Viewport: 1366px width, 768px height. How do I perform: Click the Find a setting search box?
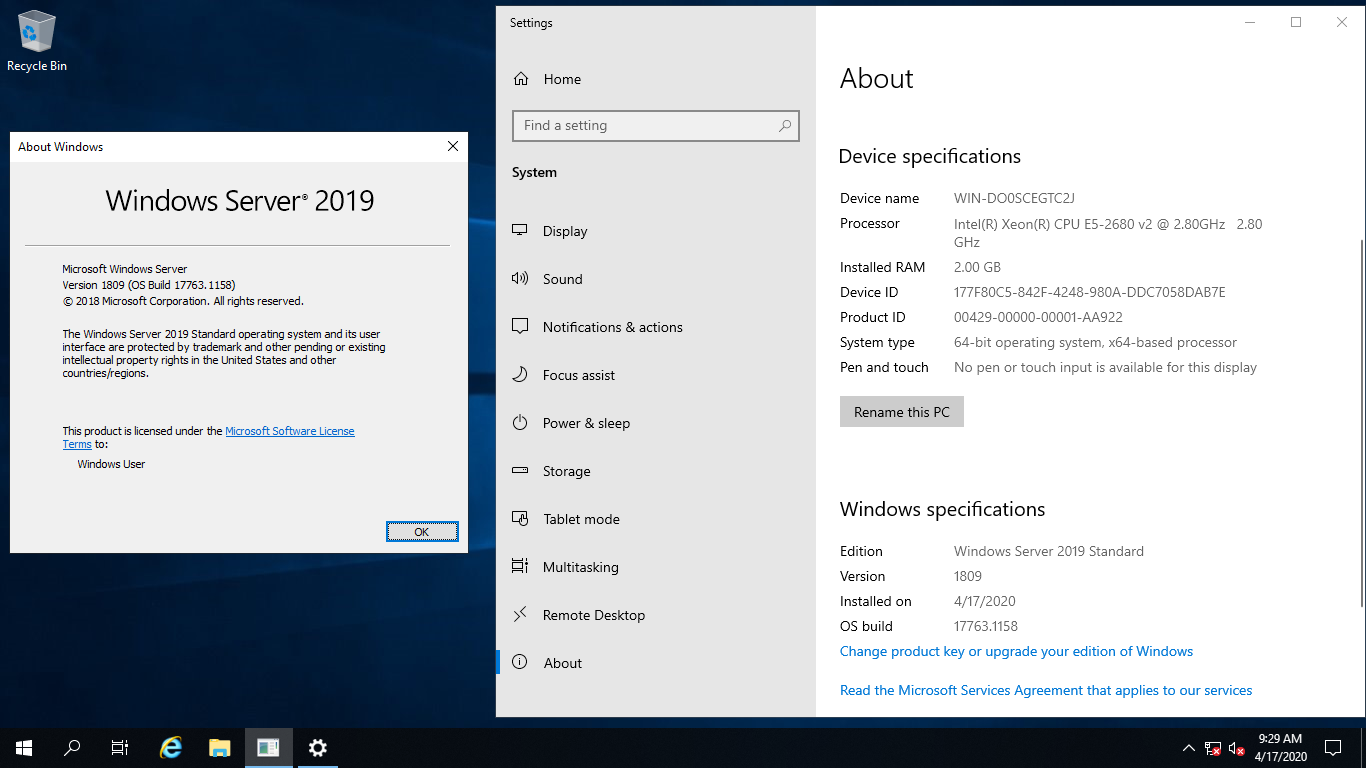[x=656, y=126]
